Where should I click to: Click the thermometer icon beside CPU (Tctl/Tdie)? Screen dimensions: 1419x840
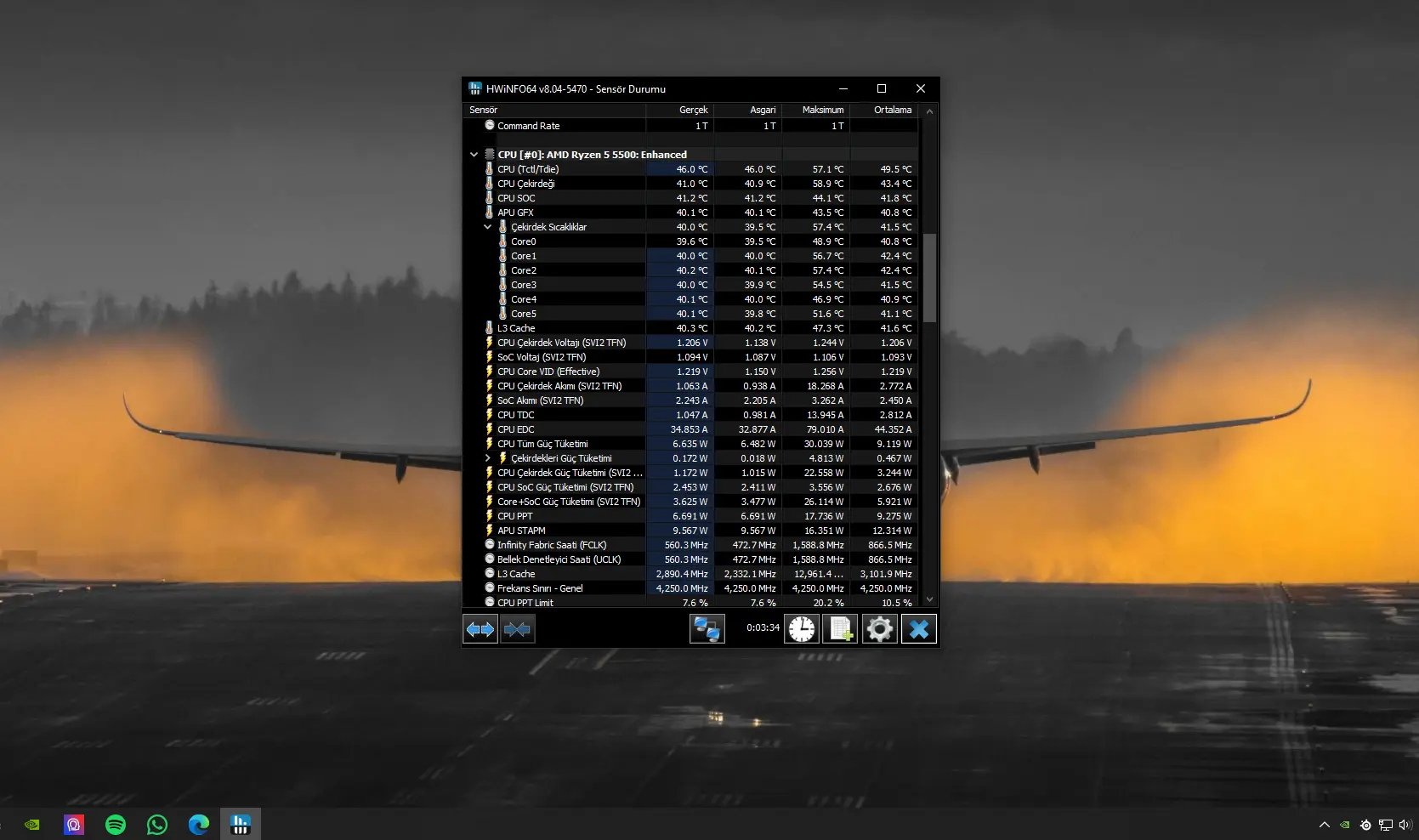pyautogui.click(x=489, y=169)
